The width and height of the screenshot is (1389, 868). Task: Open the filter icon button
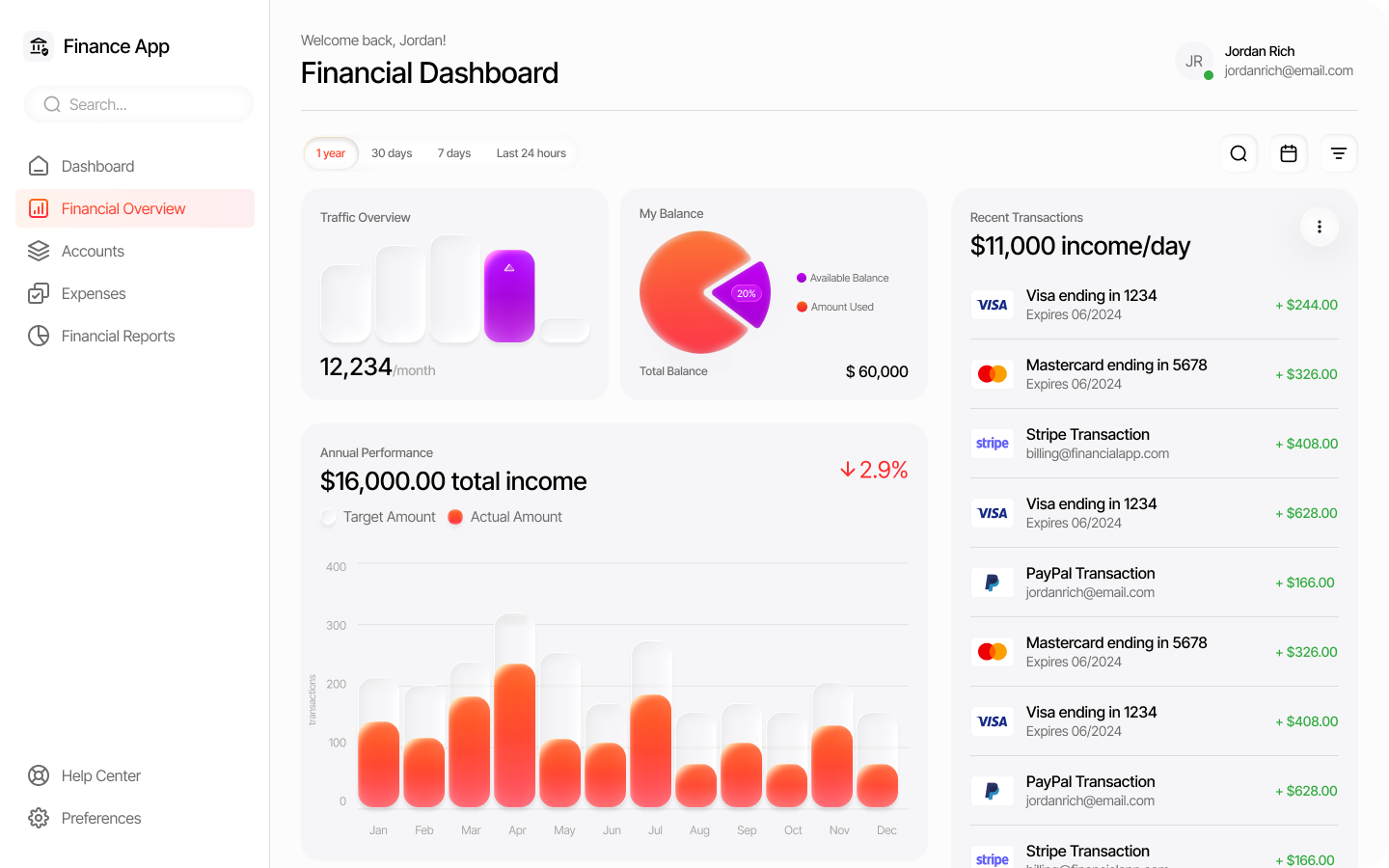point(1339,153)
